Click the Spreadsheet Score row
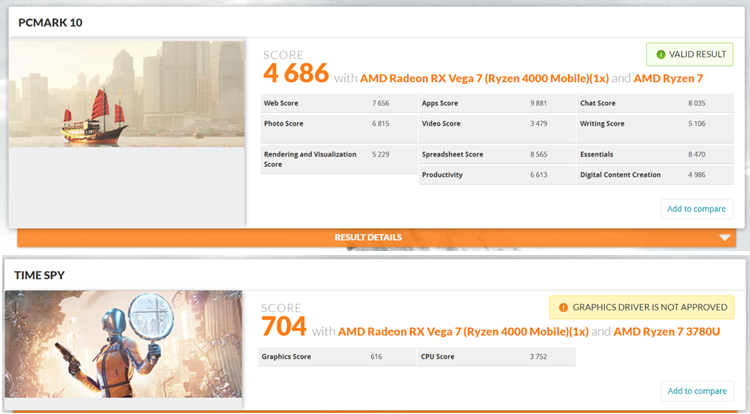The height and width of the screenshot is (414, 750). pos(497,154)
